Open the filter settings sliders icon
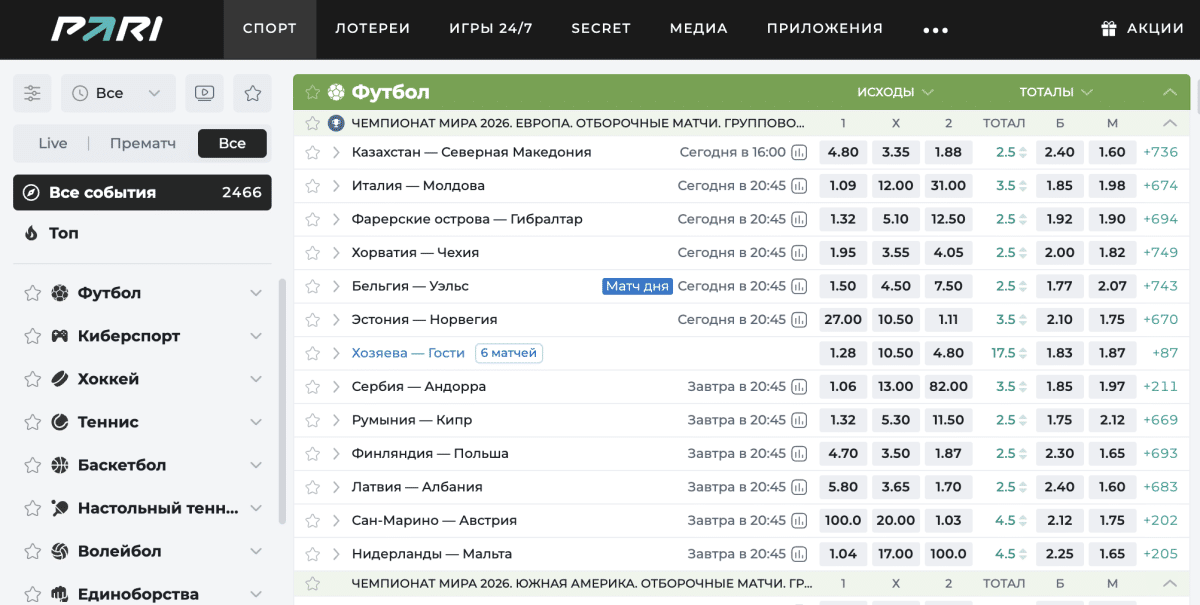 pos(33,93)
